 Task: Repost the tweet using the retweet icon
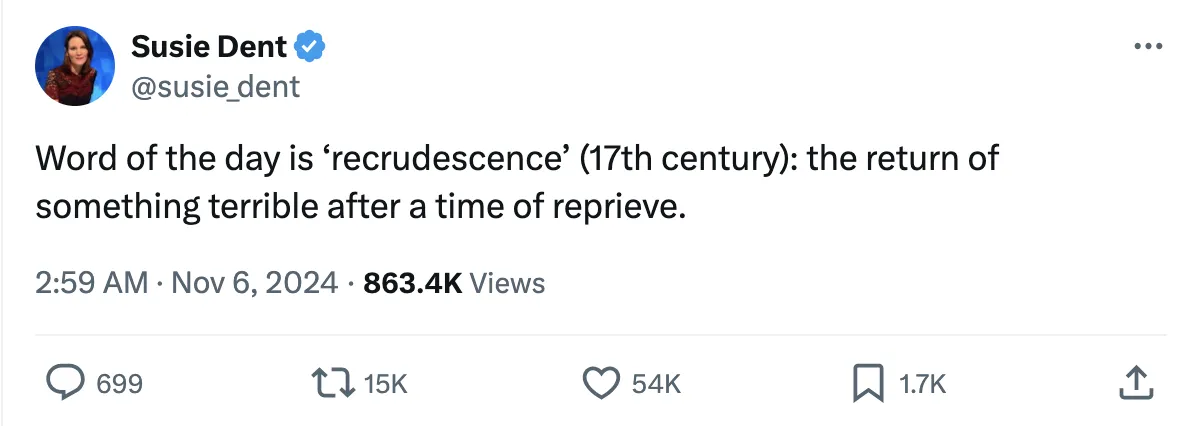(x=337, y=382)
